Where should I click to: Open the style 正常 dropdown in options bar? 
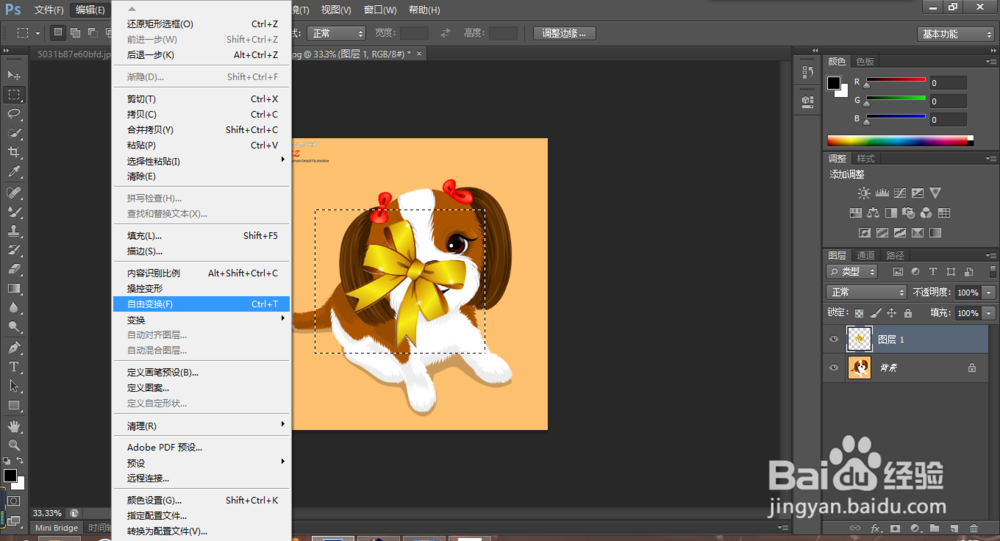pyautogui.click(x=335, y=33)
